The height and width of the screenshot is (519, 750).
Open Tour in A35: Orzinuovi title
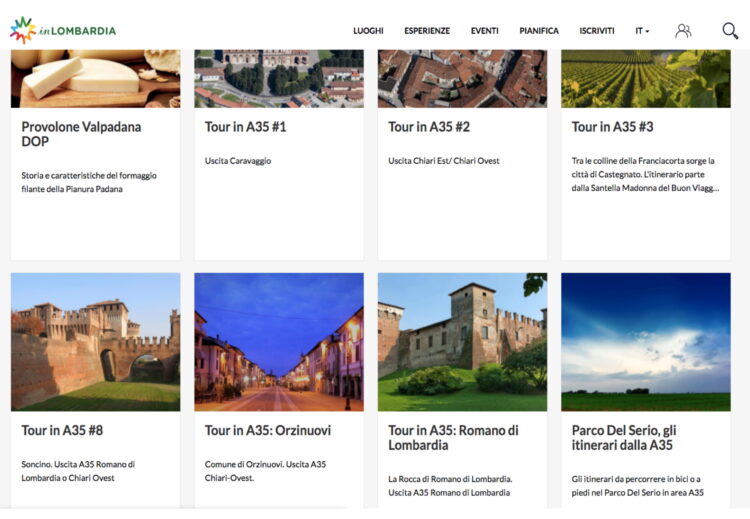(268, 431)
